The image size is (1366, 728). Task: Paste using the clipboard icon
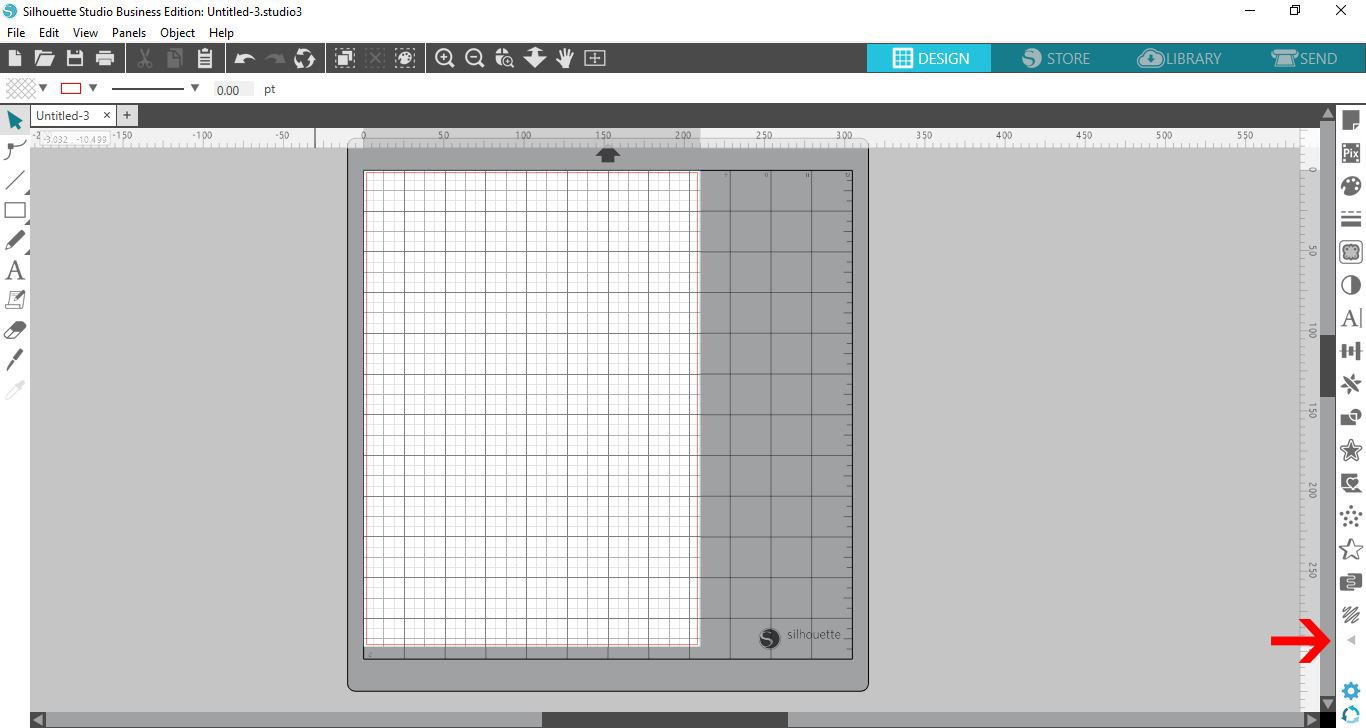pyautogui.click(x=205, y=58)
